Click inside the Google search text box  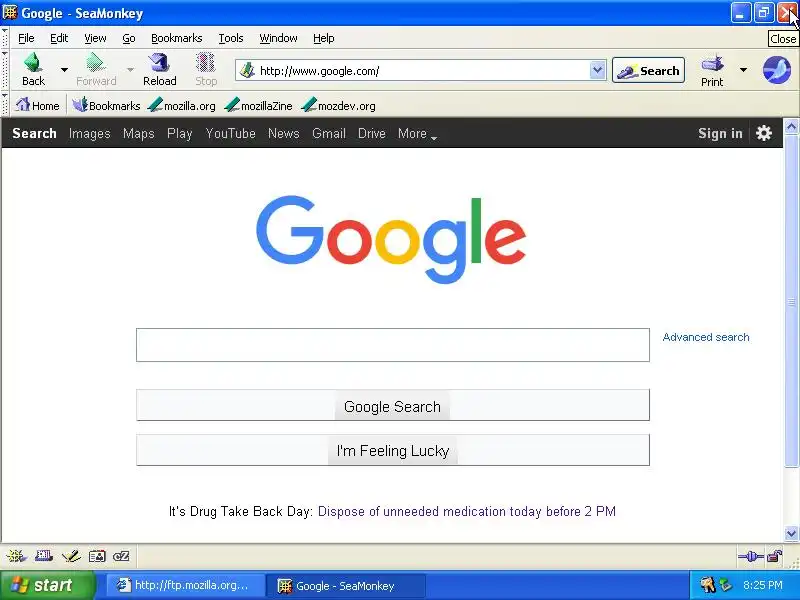393,345
